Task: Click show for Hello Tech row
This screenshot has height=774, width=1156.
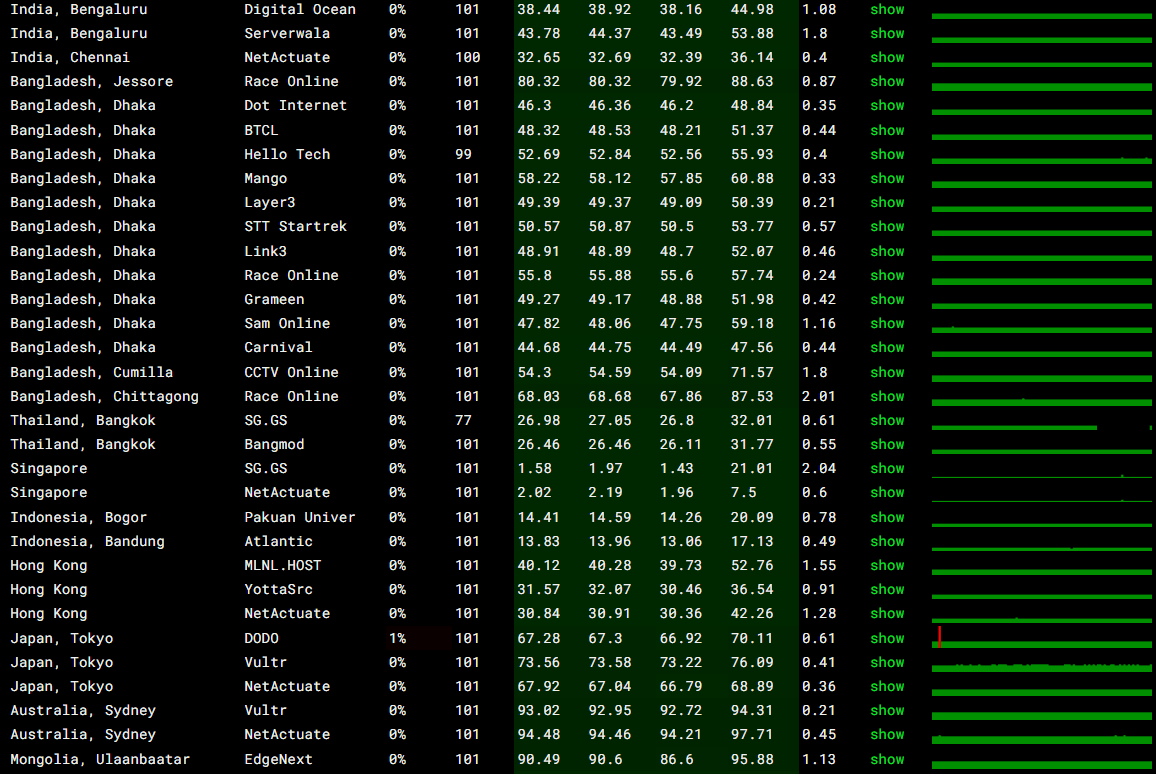Action: click(x=887, y=155)
